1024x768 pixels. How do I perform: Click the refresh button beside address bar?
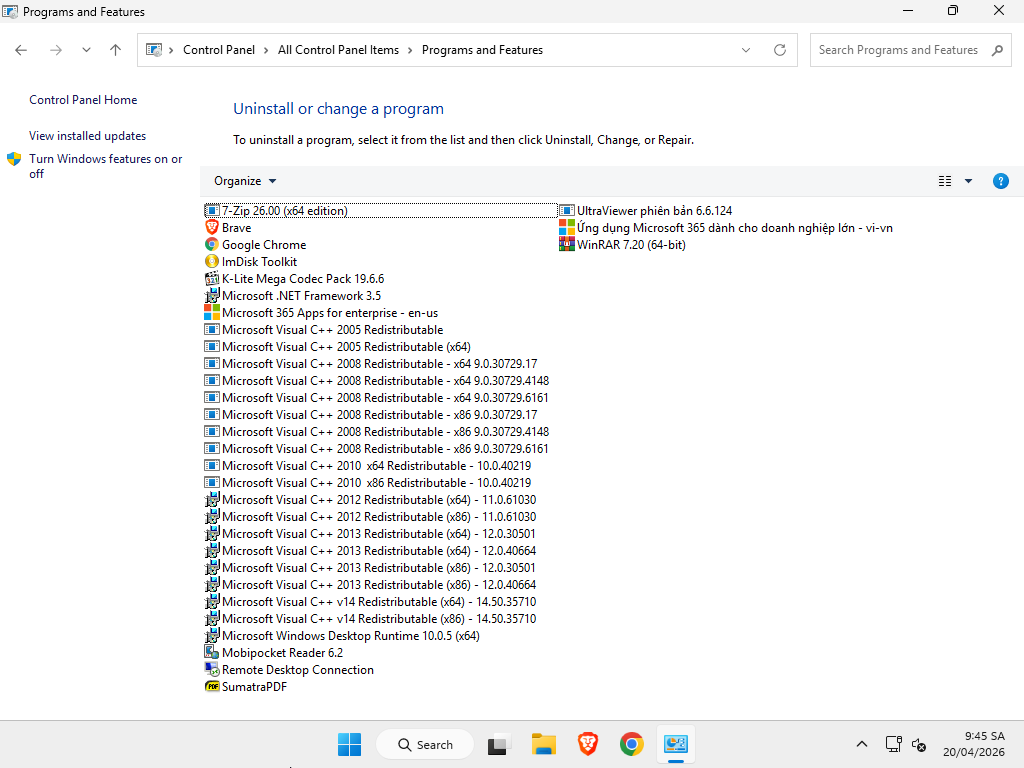780,50
